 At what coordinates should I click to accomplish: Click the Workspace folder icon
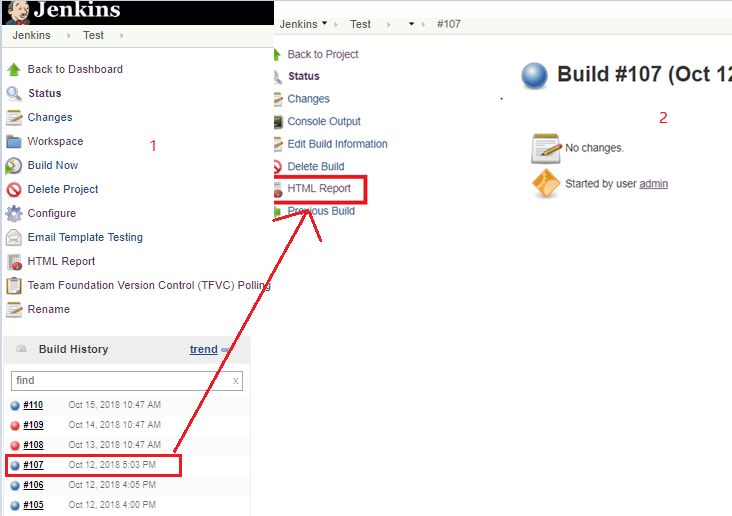(x=14, y=141)
